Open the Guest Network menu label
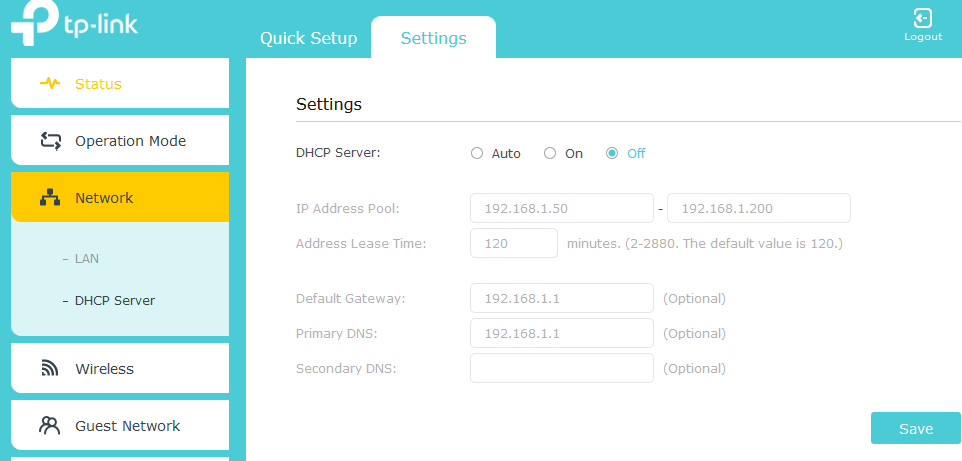 [x=128, y=426]
